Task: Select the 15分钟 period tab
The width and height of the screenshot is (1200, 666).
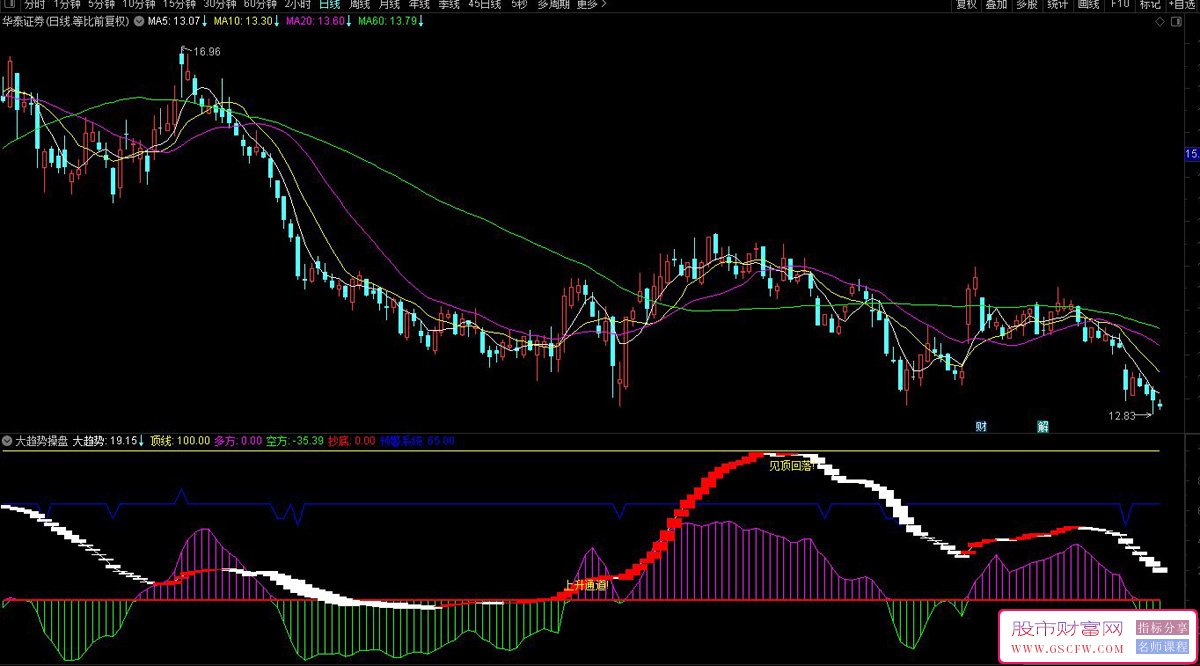Action: click(180, 4)
